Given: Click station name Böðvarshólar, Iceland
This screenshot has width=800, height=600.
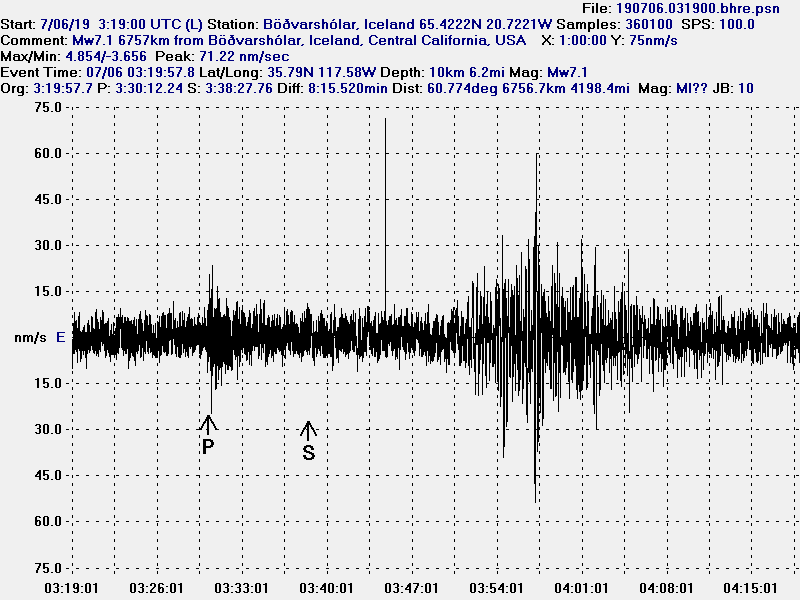Looking at the screenshot, I should point(339,24).
